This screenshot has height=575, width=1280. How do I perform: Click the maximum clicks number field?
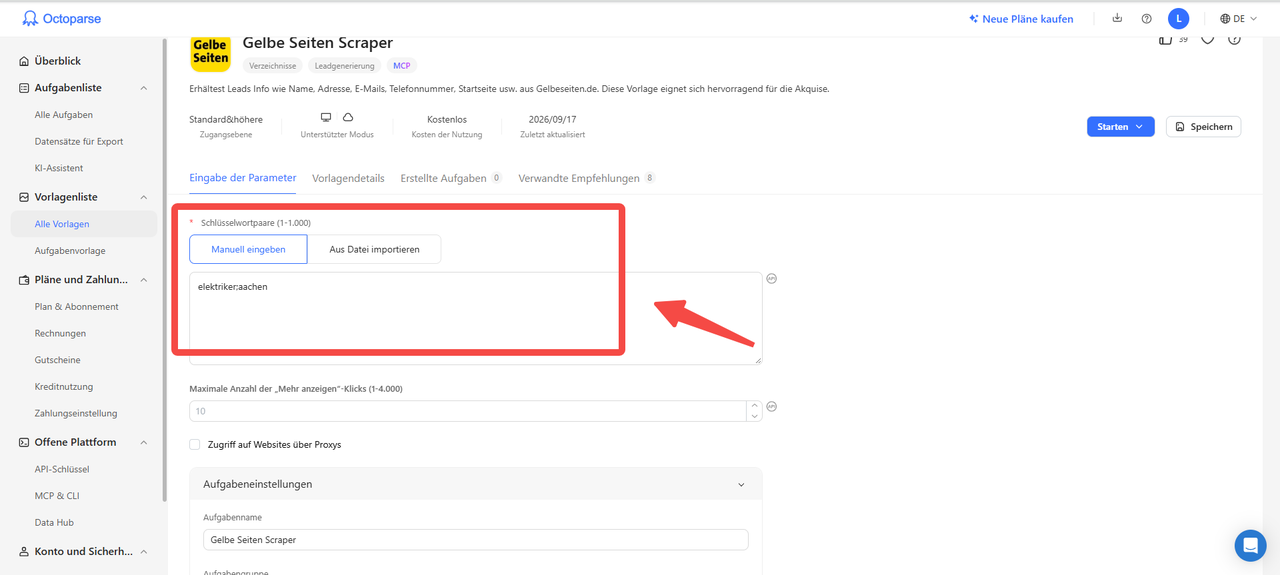(468, 411)
